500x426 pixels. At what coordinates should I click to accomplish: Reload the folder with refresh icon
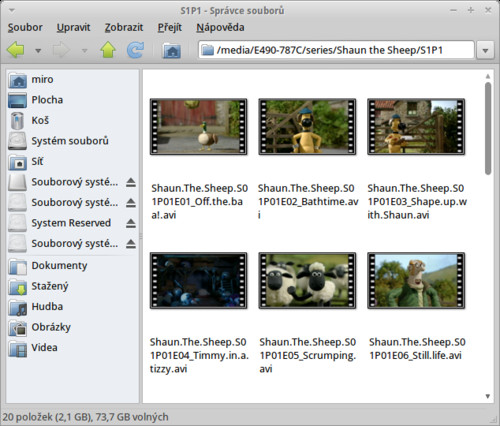135,50
